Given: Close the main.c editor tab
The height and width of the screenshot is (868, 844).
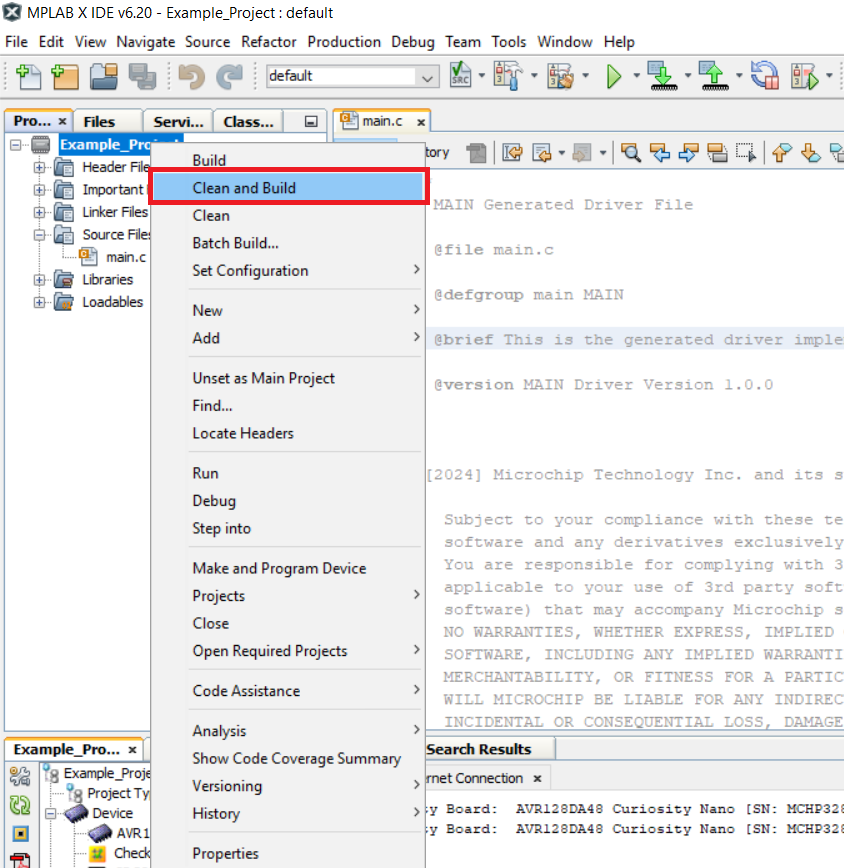Looking at the screenshot, I should pyautogui.click(x=421, y=122).
